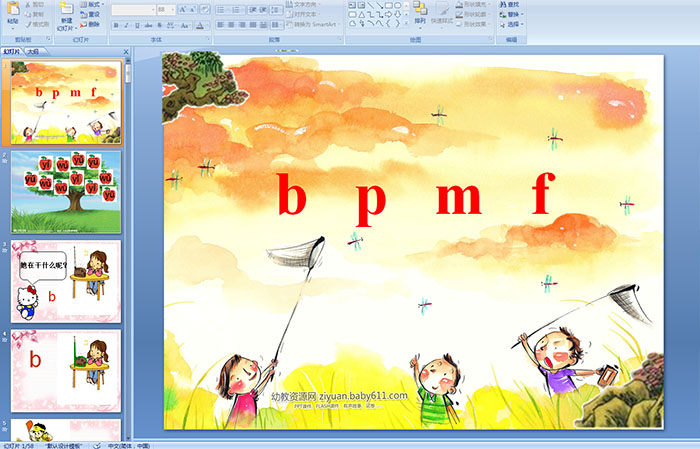Click the New Slide (新建幻灯片) icon

[66, 9]
